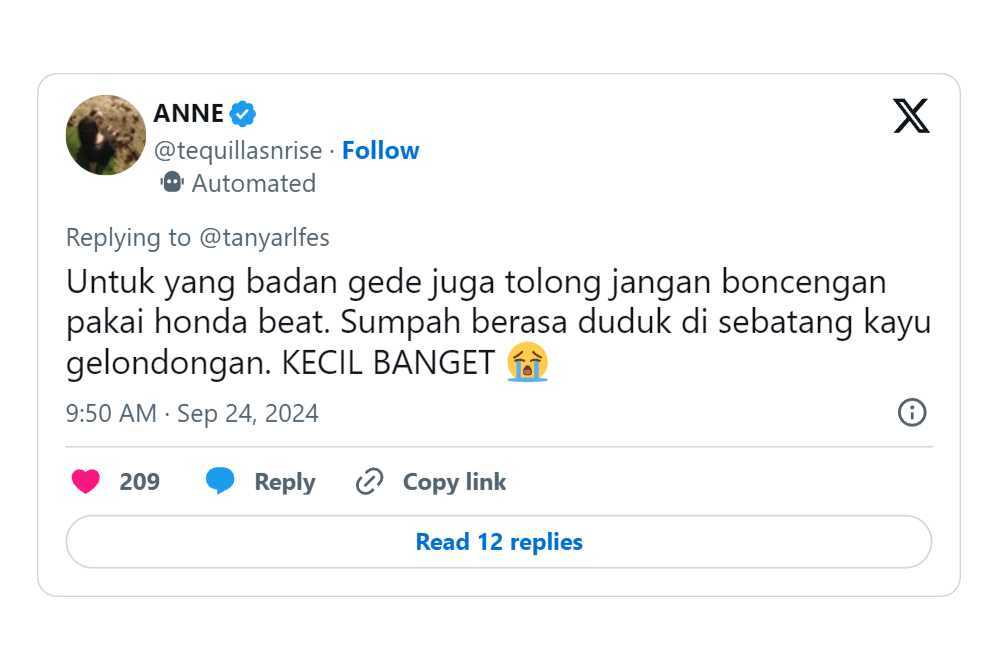Click the ANNE profile avatar photo
Viewport: 1000px width, 668px height.
(106, 136)
